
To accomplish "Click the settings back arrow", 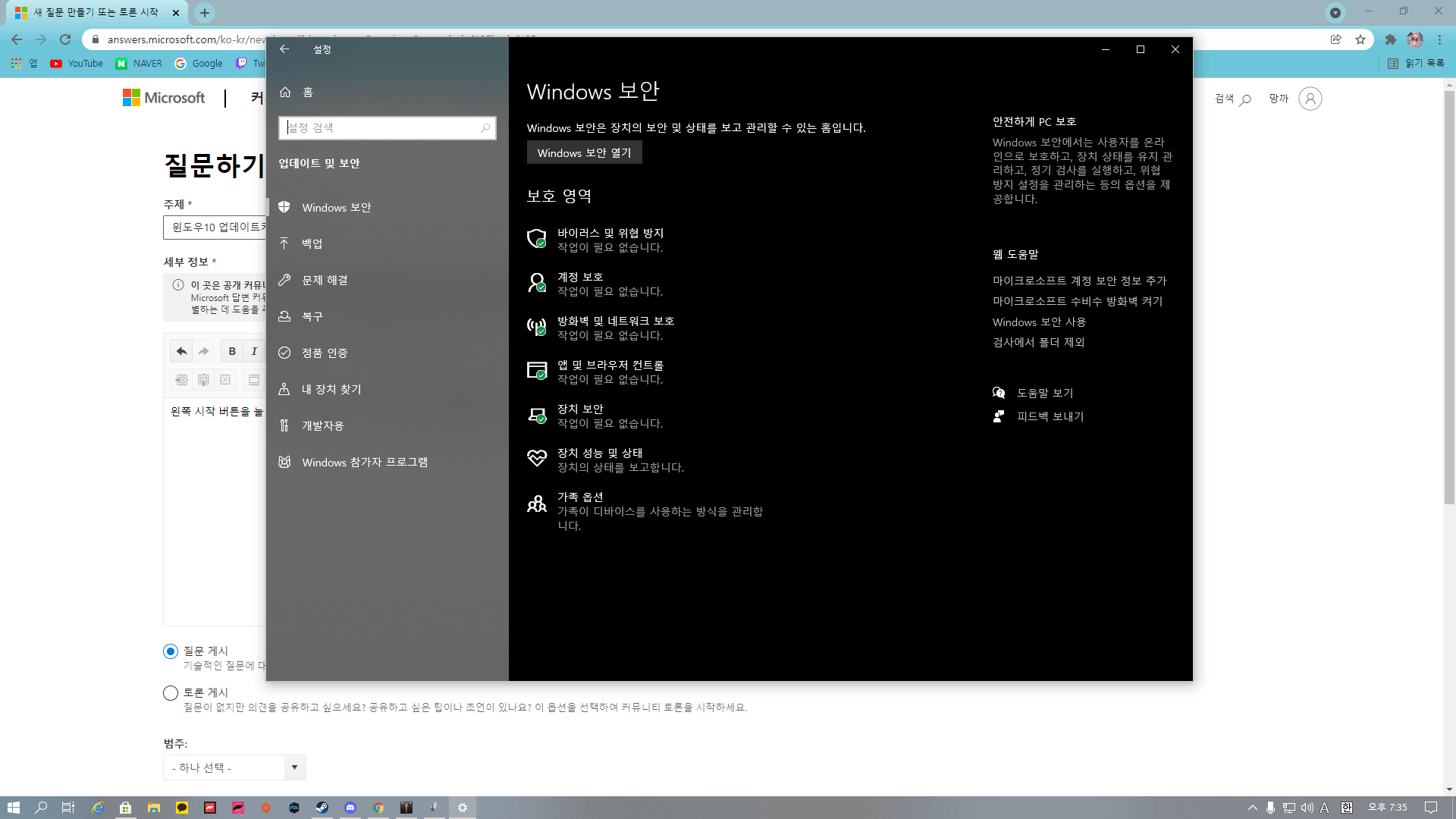I will [x=284, y=49].
